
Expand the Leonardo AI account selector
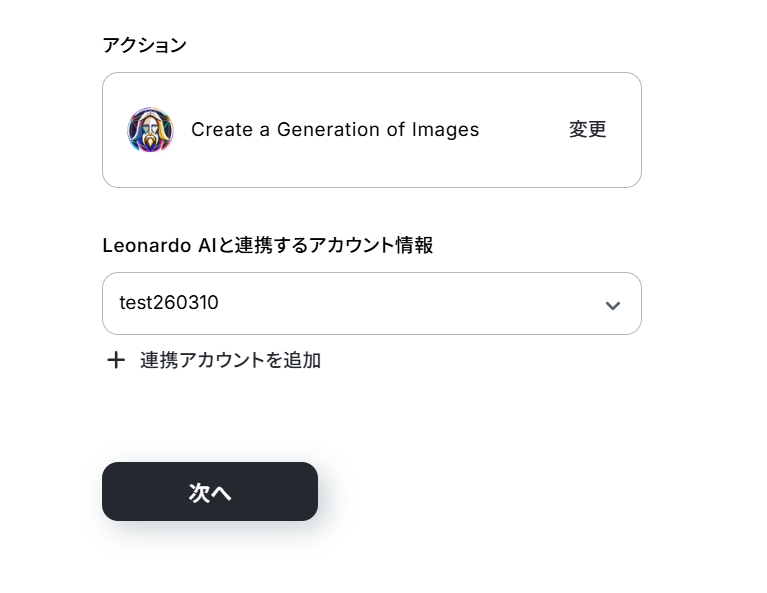(x=371, y=303)
